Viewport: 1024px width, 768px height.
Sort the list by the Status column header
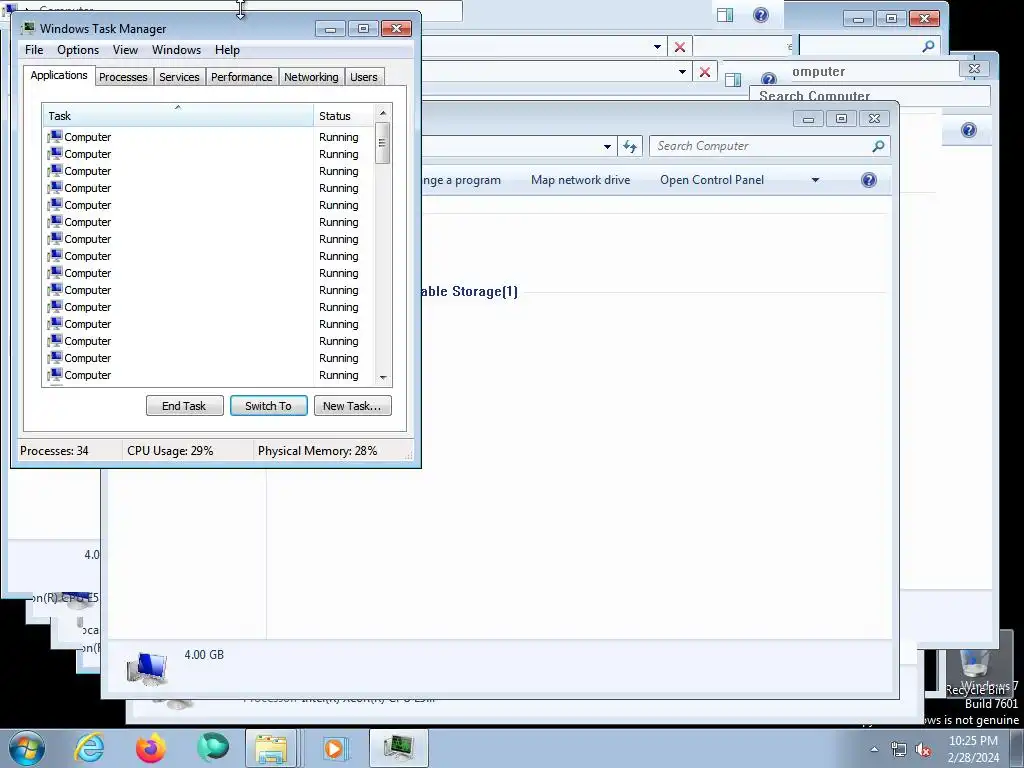pyautogui.click(x=344, y=116)
